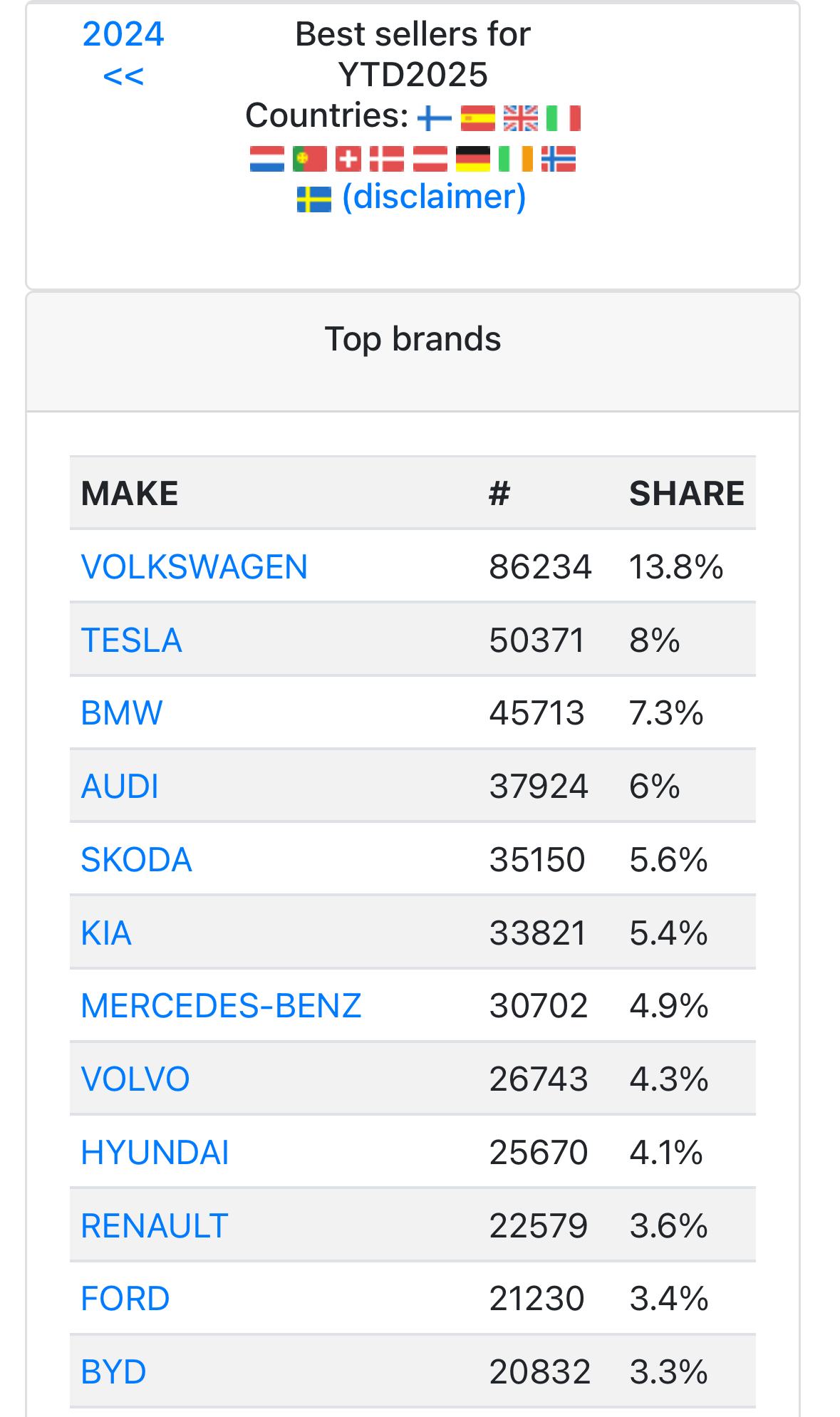
Task: Click the BYD make link
Action: [x=113, y=1372]
